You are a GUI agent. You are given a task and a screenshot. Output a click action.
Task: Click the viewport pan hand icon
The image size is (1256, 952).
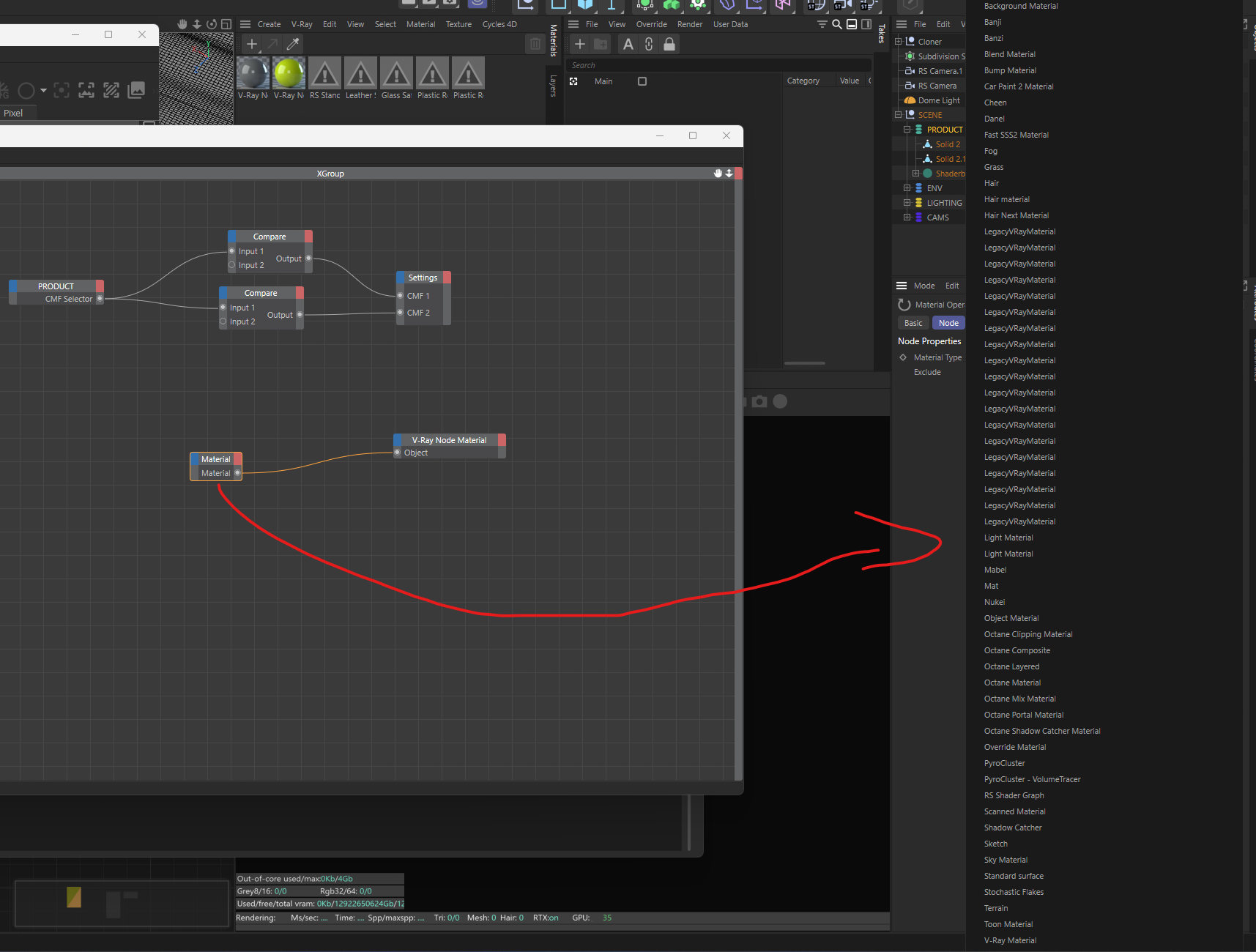tap(182, 24)
